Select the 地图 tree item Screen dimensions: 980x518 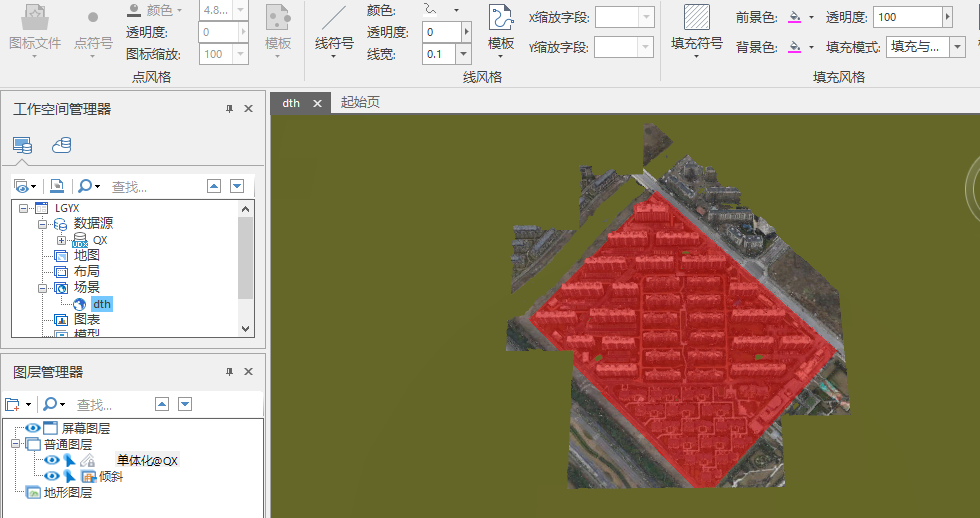click(x=86, y=255)
